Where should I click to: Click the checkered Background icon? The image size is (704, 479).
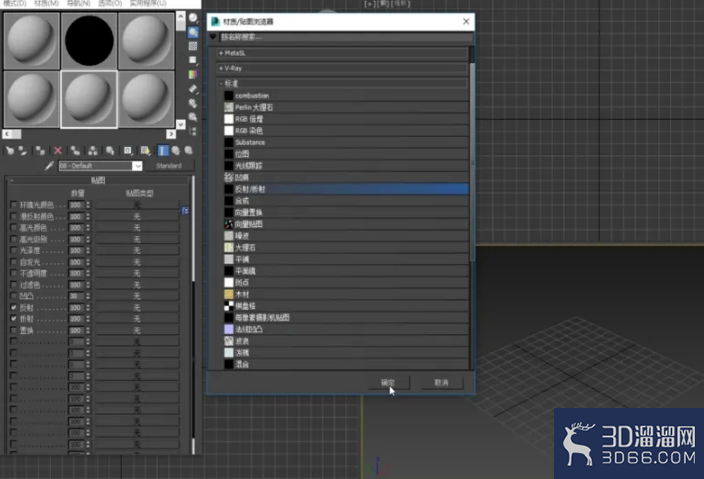tap(193, 46)
